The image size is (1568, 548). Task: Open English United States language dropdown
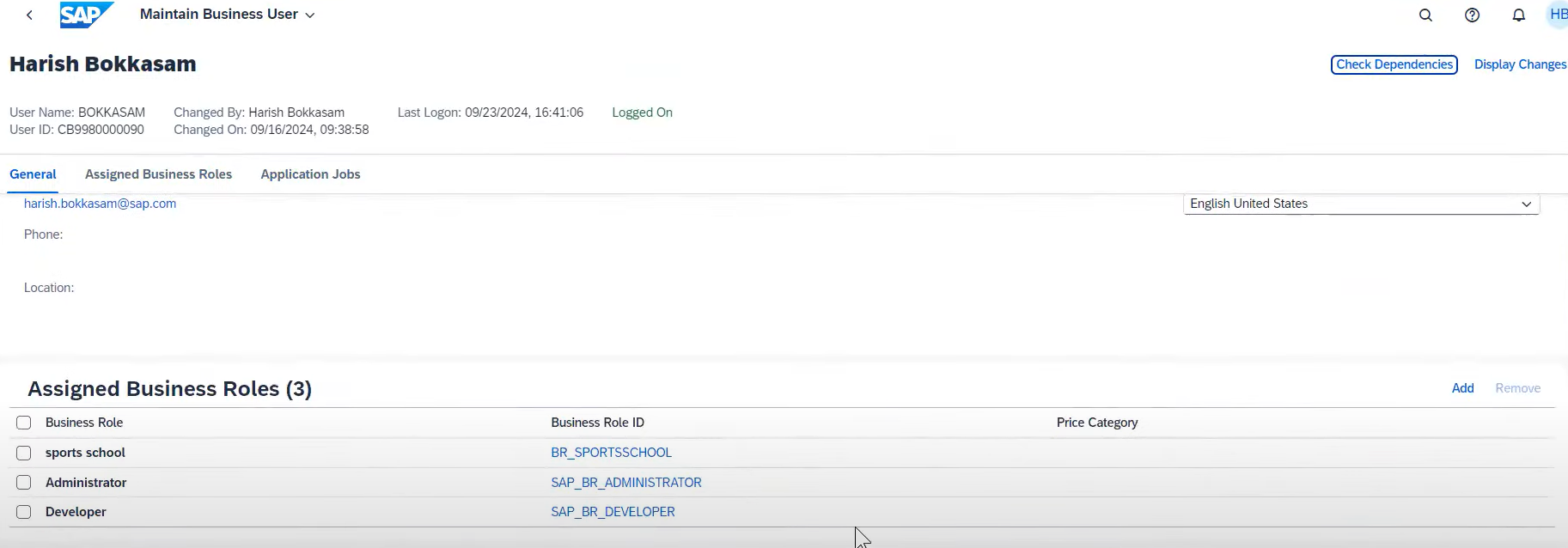pos(1361,204)
